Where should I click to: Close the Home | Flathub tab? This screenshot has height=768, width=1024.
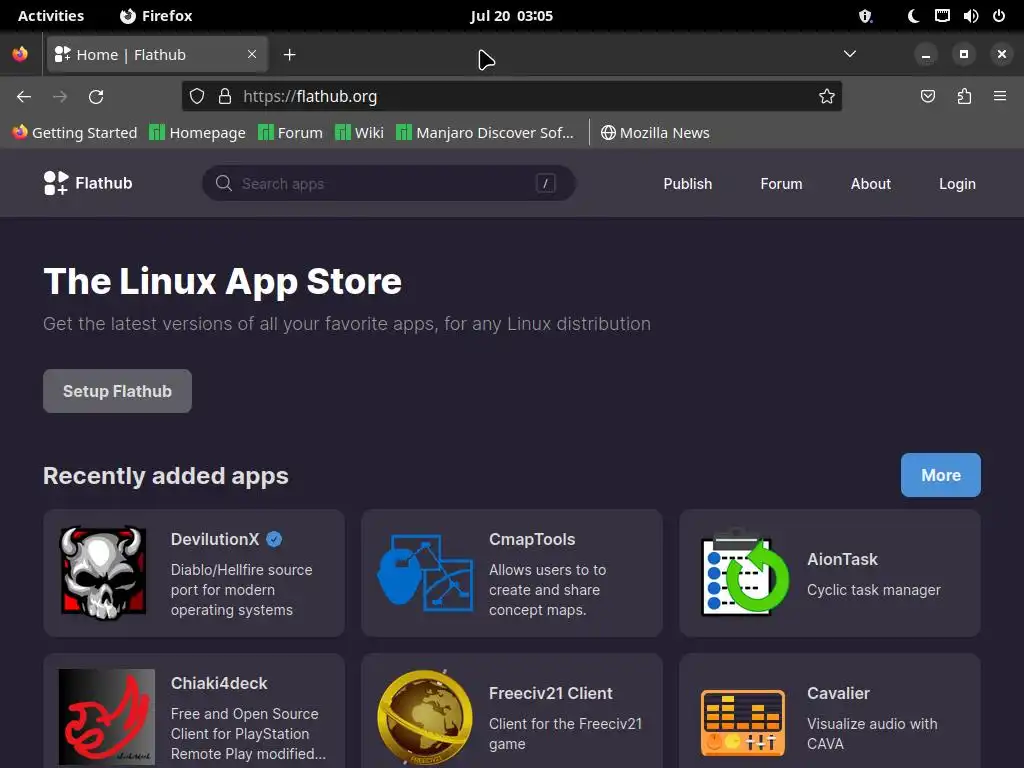pos(252,54)
